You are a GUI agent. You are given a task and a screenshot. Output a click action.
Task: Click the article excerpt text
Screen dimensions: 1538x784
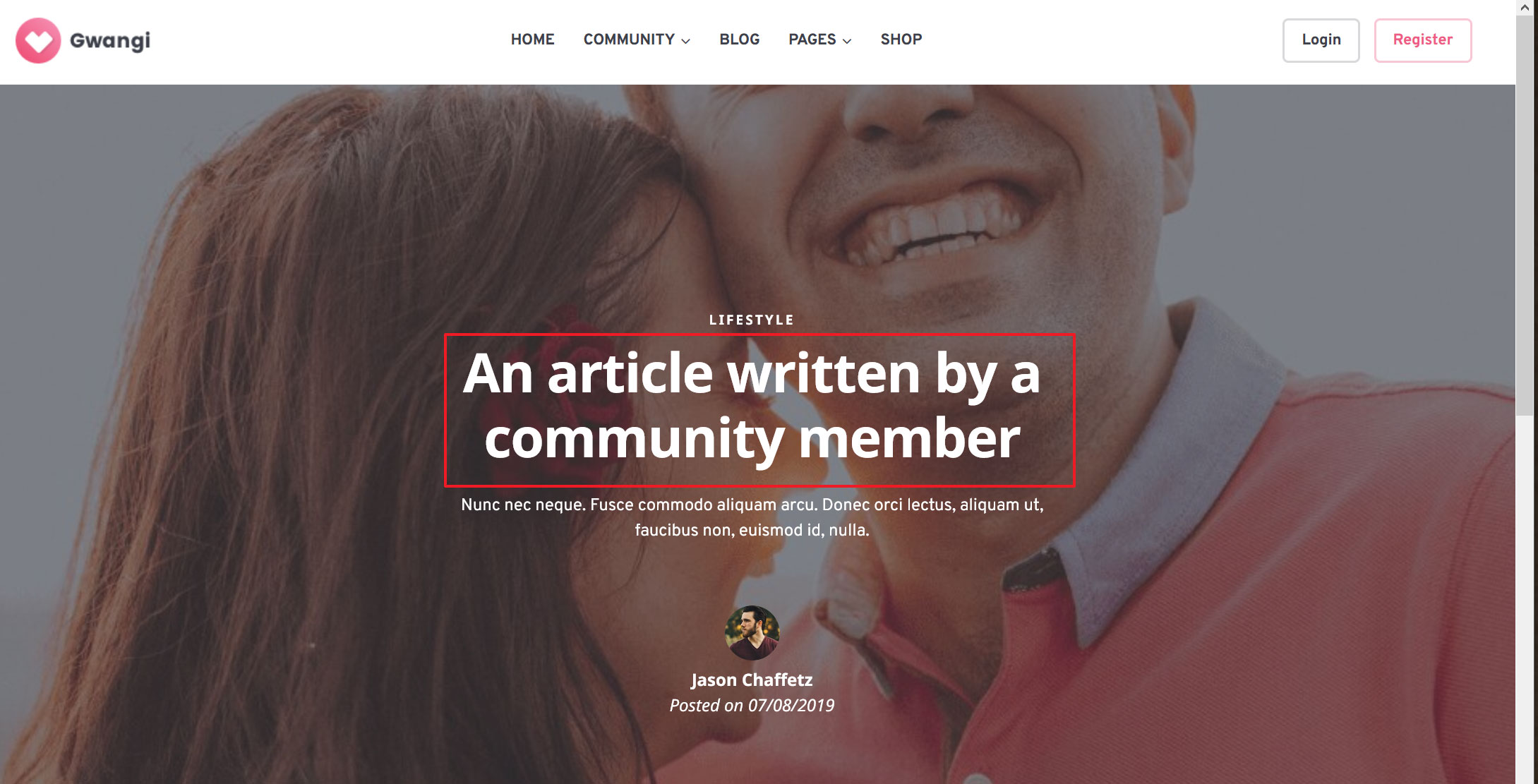click(x=752, y=517)
